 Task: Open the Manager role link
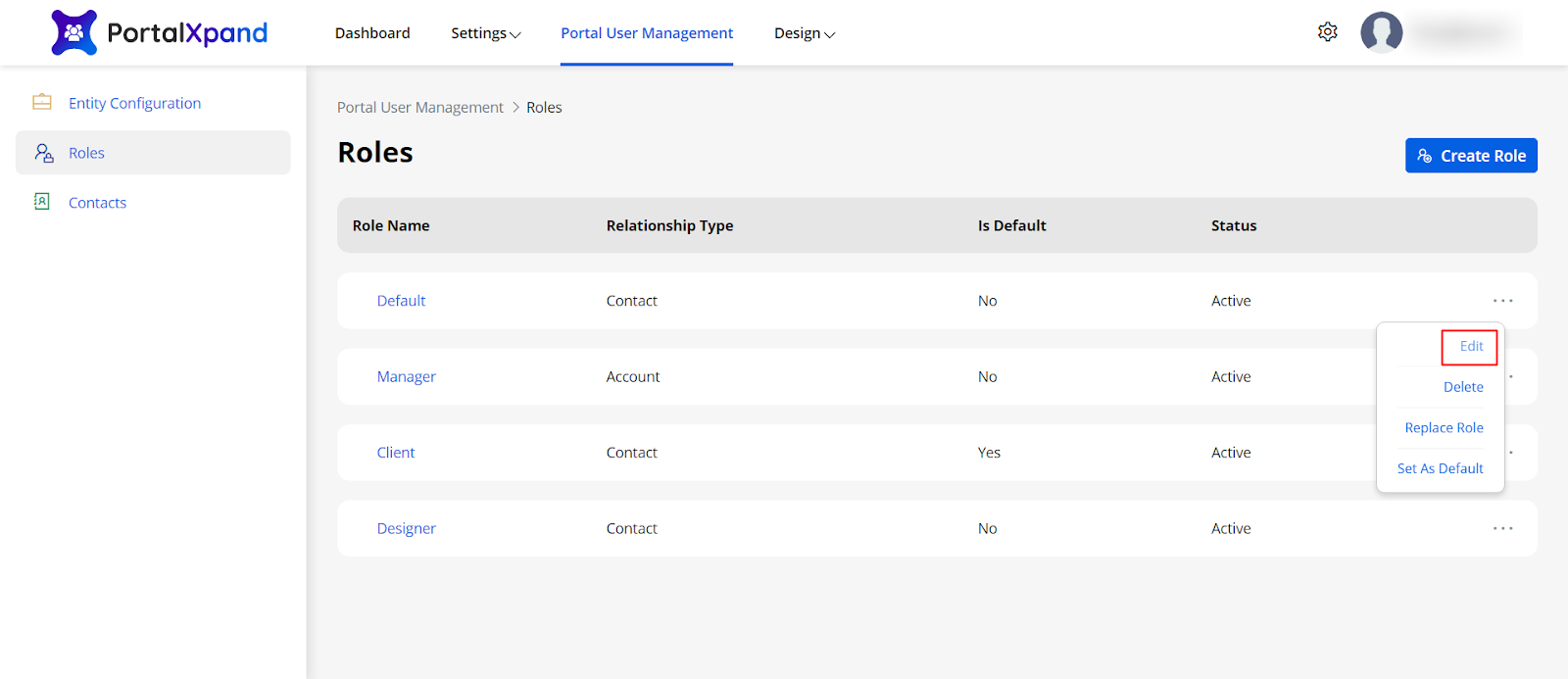click(x=406, y=376)
